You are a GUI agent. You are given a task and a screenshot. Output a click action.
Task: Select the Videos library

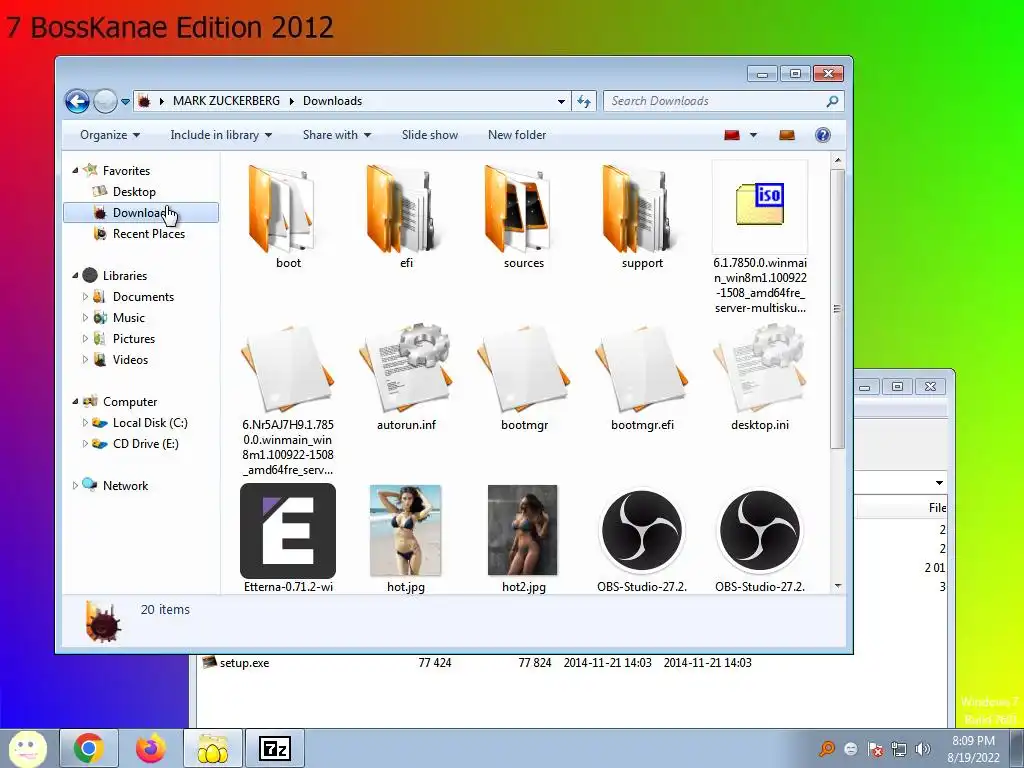[130, 360]
